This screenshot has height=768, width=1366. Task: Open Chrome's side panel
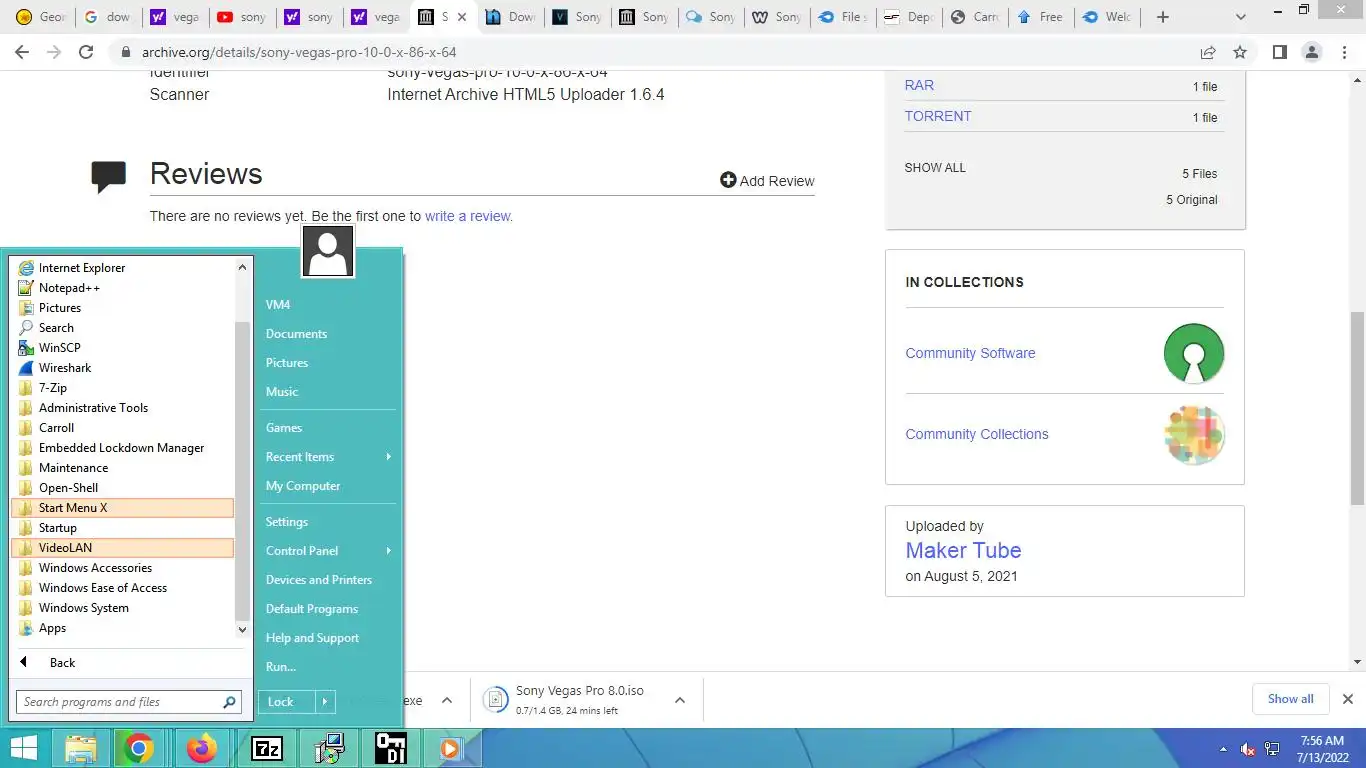click(x=1279, y=52)
